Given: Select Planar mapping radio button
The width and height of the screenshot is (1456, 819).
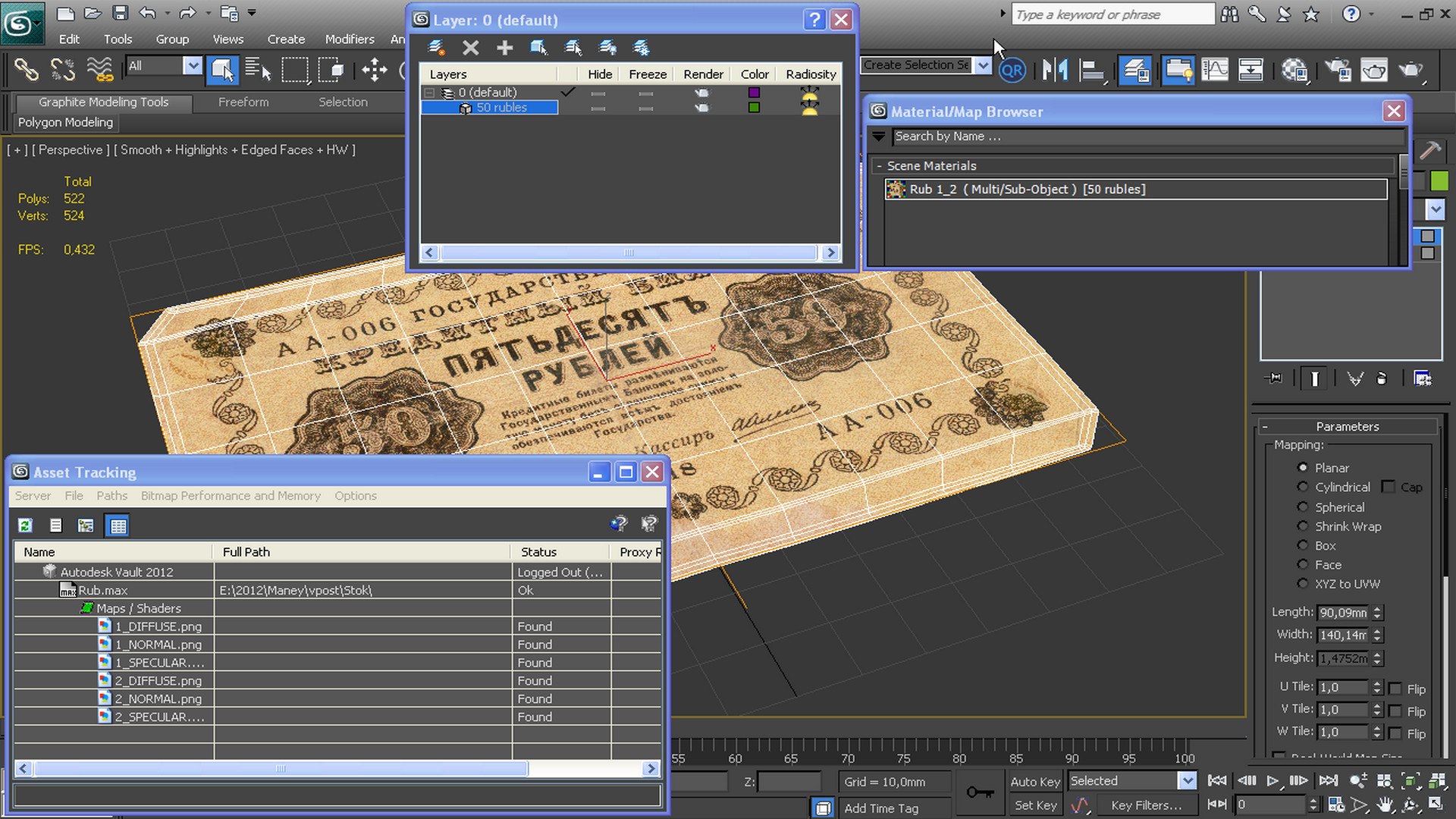Looking at the screenshot, I should [x=1303, y=467].
